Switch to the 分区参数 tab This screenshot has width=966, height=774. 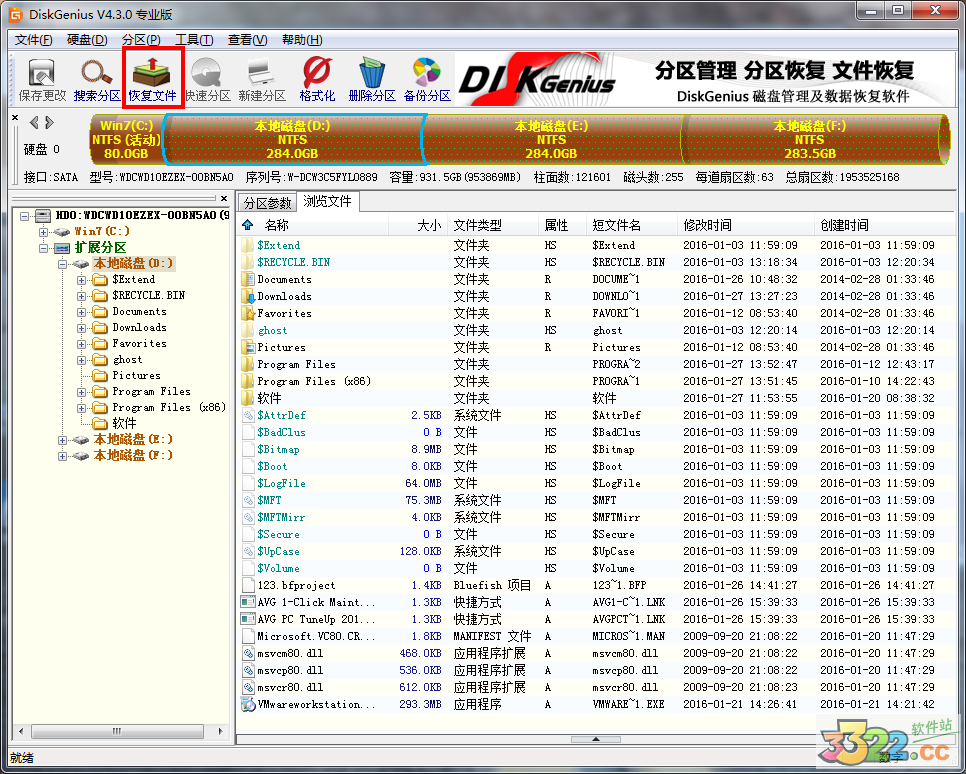(267, 202)
